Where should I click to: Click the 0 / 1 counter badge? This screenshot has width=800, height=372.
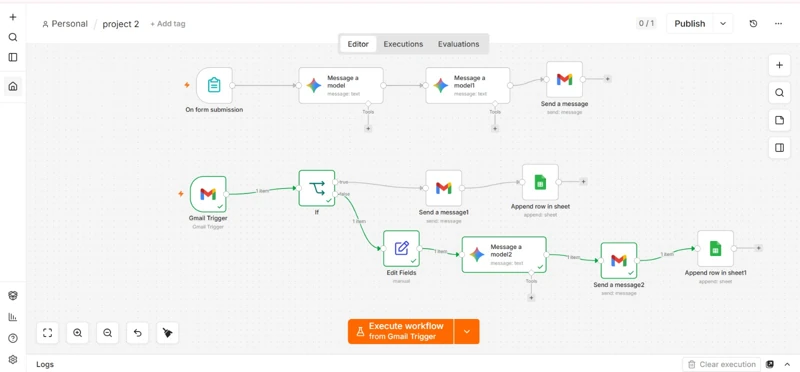pyautogui.click(x=646, y=23)
